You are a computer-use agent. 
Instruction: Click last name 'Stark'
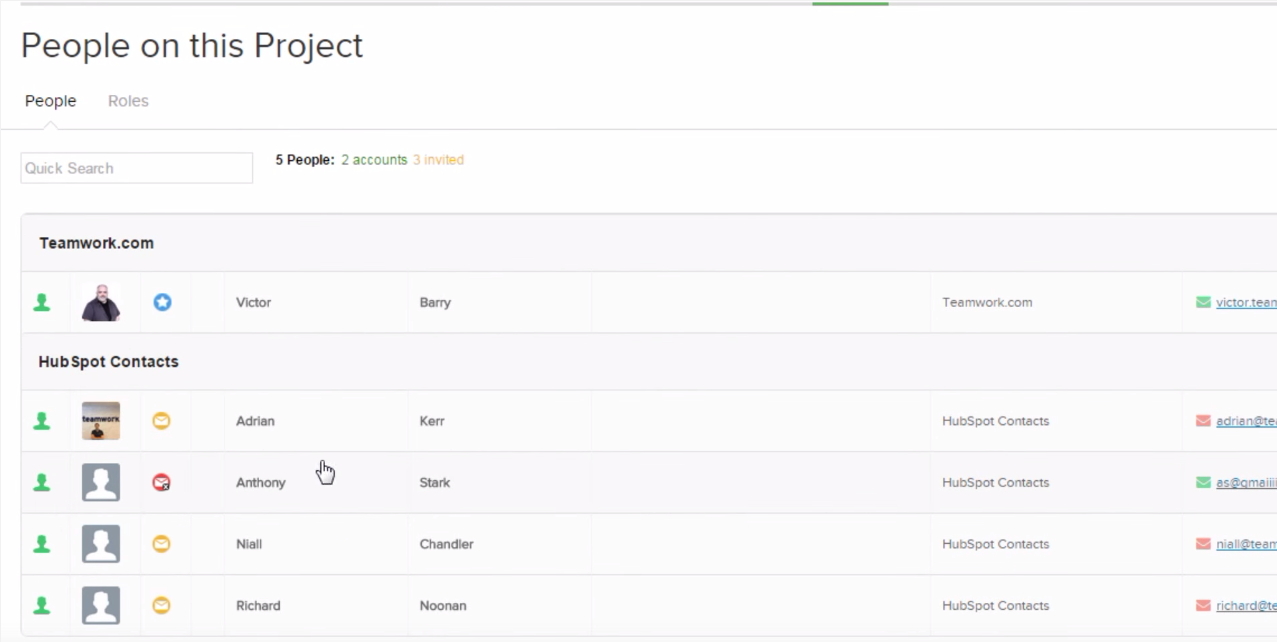click(x=435, y=482)
